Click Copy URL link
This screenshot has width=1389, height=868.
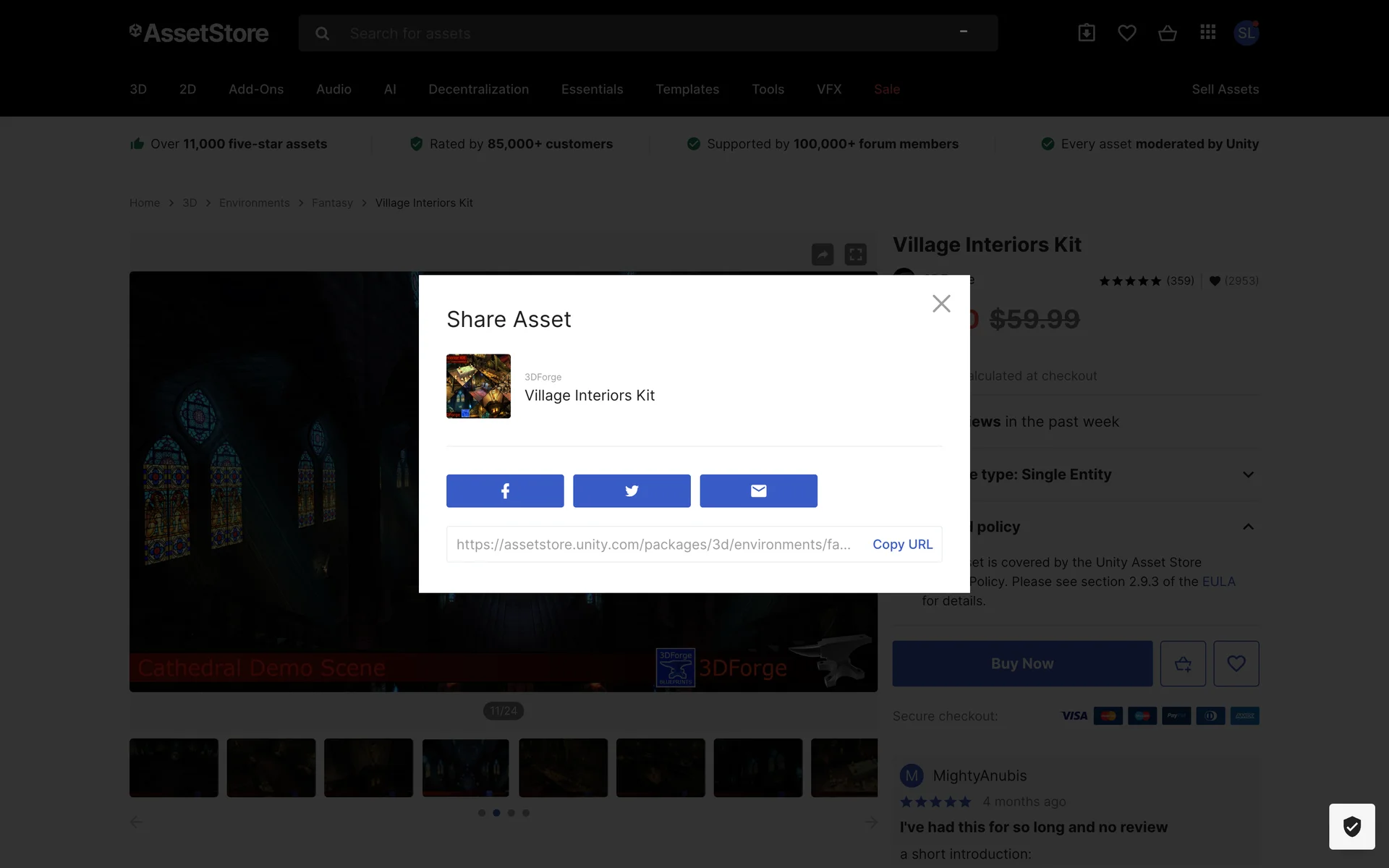pyautogui.click(x=902, y=544)
